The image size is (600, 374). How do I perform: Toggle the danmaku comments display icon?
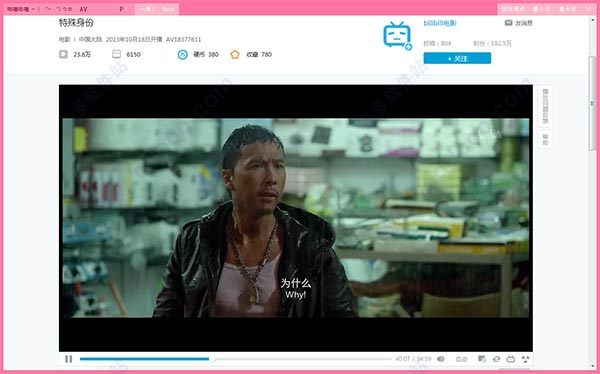pyautogui.click(x=482, y=359)
